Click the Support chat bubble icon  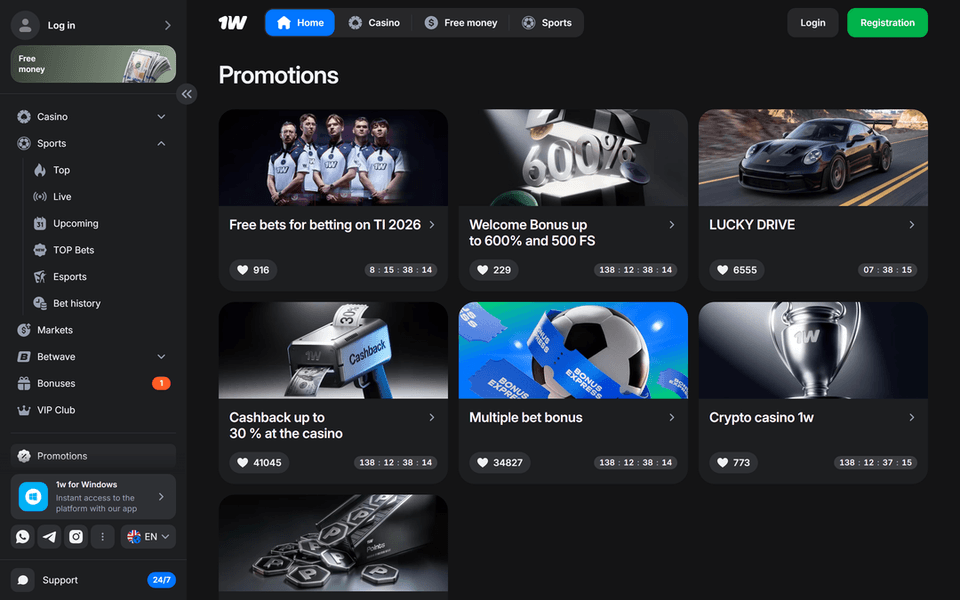point(23,580)
